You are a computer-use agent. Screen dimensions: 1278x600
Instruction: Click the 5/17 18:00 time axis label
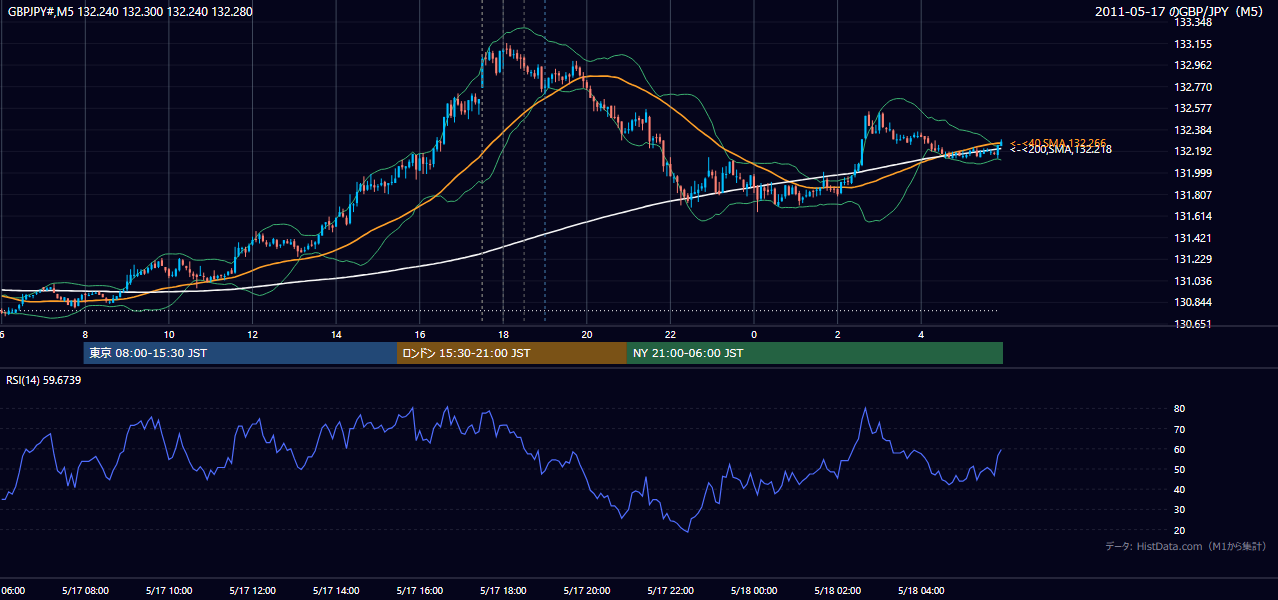[x=503, y=591]
